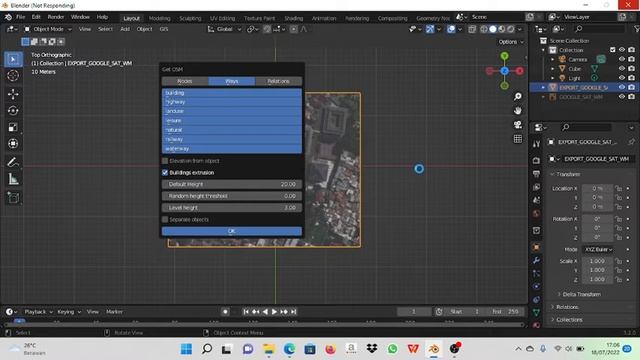The width and height of the screenshot is (640, 360).
Task: Select the Add Cube tool
Action: (13, 198)
